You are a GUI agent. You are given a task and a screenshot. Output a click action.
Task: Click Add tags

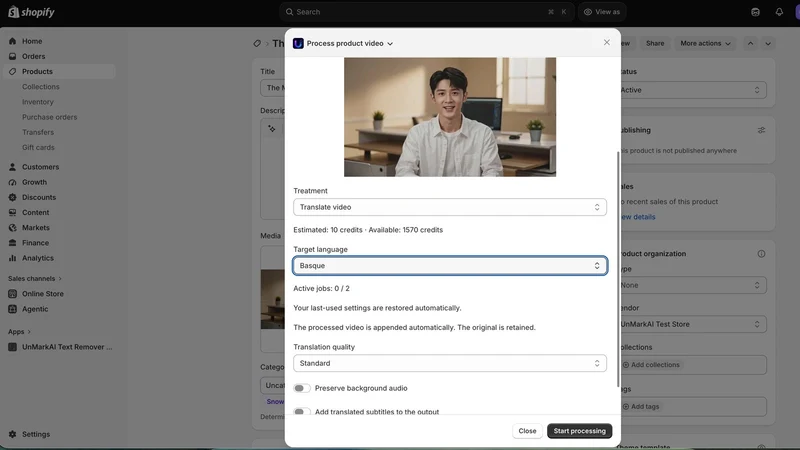click(641, 407)
